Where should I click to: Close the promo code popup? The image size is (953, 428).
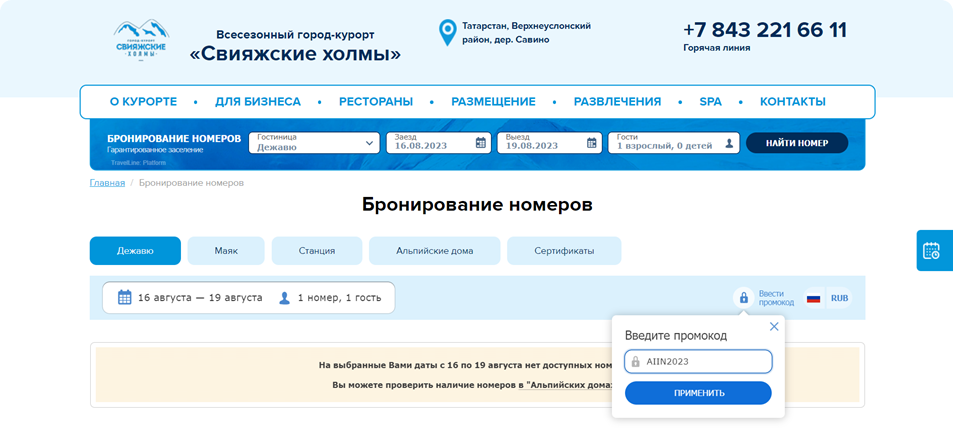coord(774,326)
